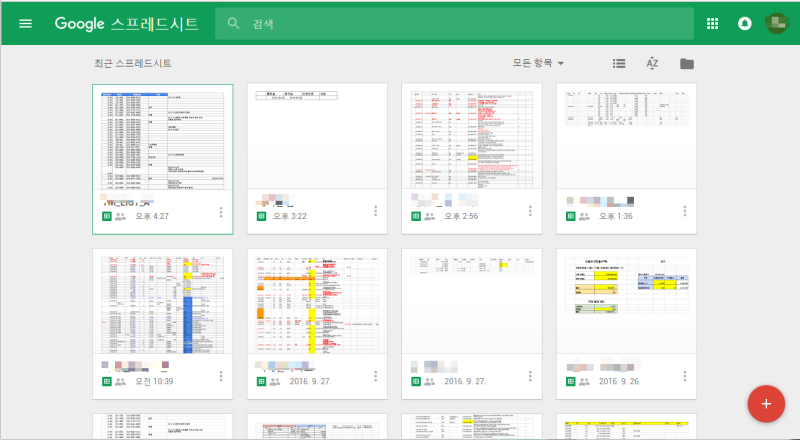This screenshot has height=440, width=800.
Task: Click shared people icon on 오후 1:36 card
Action: [x=584, y=216]
